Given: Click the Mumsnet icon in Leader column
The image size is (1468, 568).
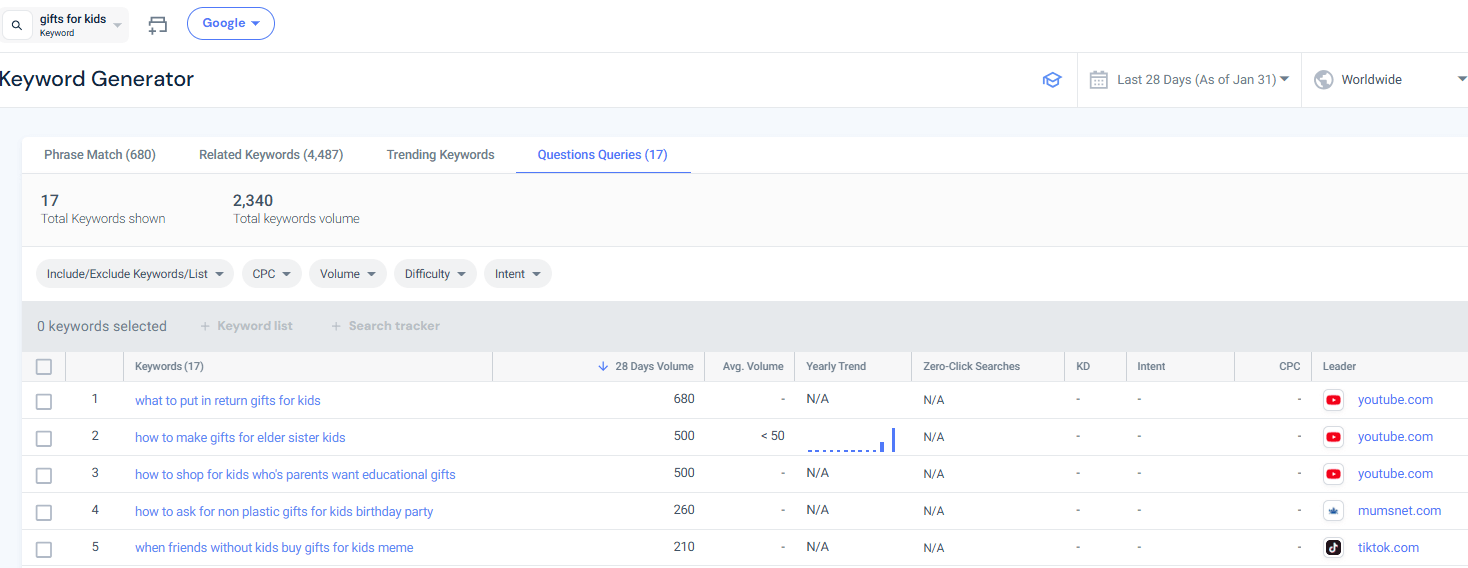Looking at the screenshot, I should (x=1333, y=511).
